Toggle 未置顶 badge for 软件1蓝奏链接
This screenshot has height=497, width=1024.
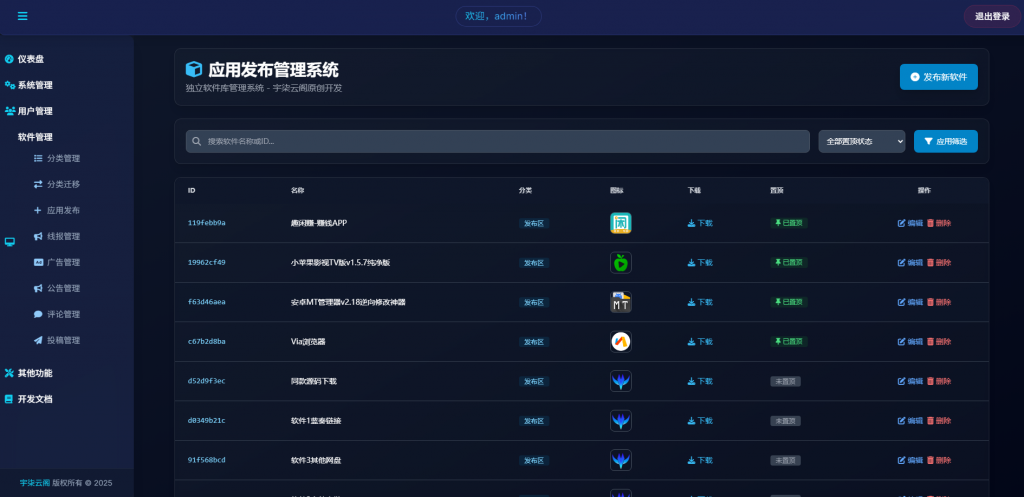tap(786, 421)
